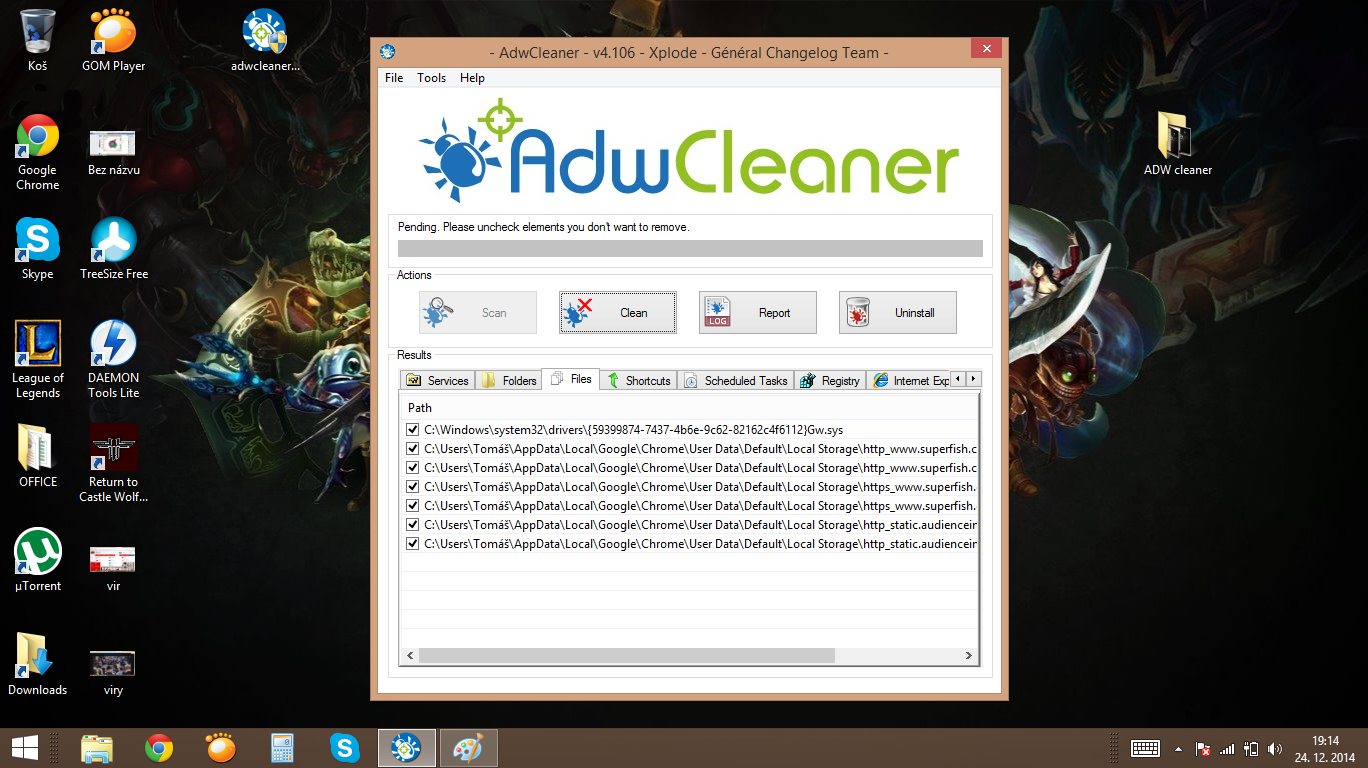Image resolution: width=1368 pixels, height=768 pixels.
Task: Switch to the Folders tab
Action: point(508,380)
